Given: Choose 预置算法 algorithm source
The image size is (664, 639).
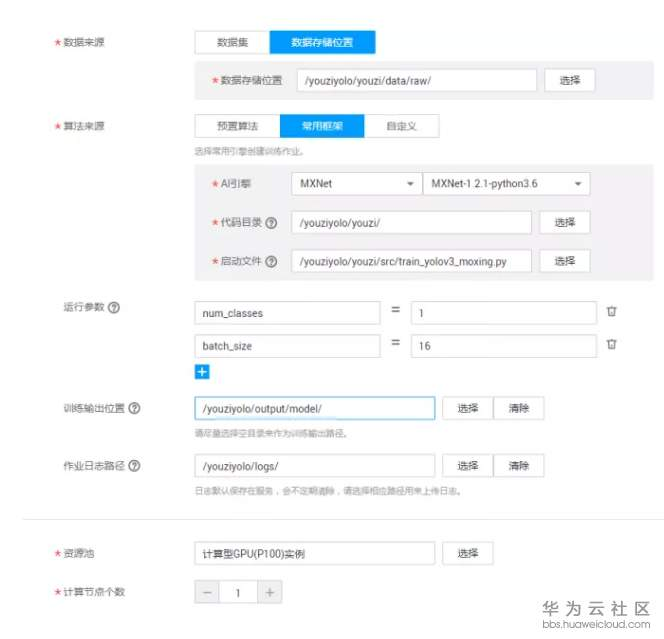Looking at the screenshot, I should click(x=237, y=126).
